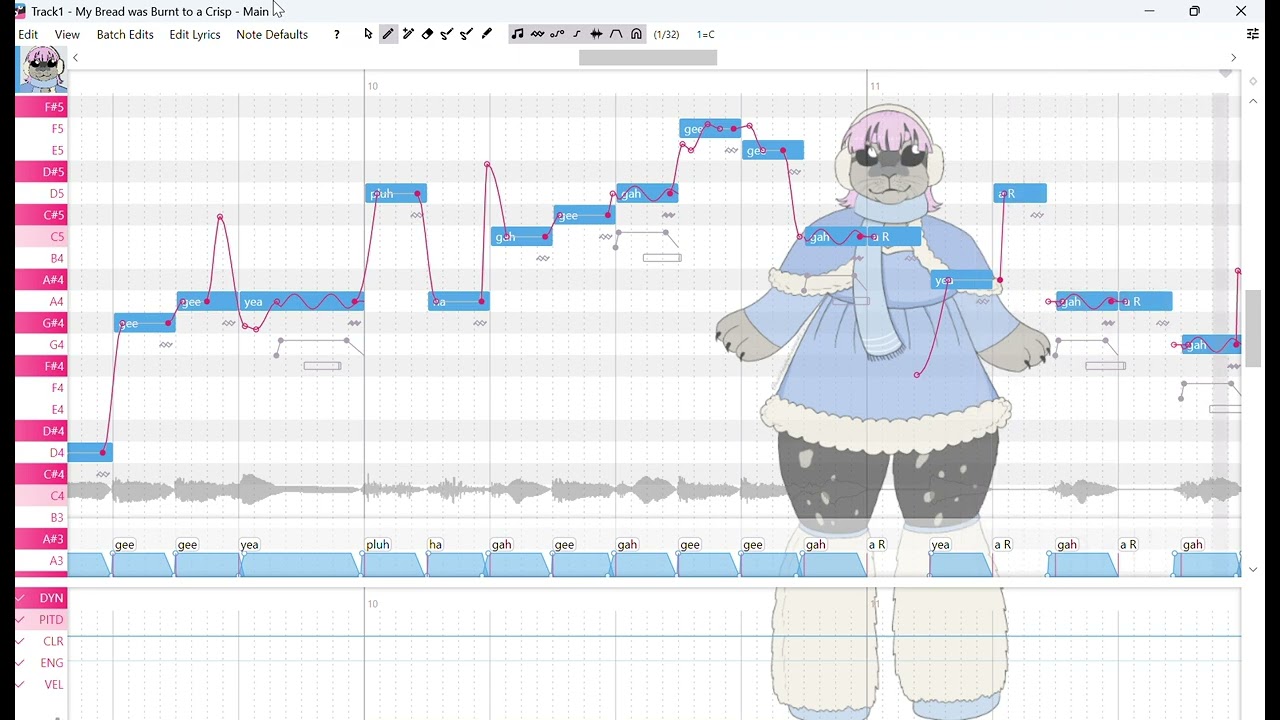Toggle vibrato icon under the 'sa' note
The image size is (1280, 720).
480,324
